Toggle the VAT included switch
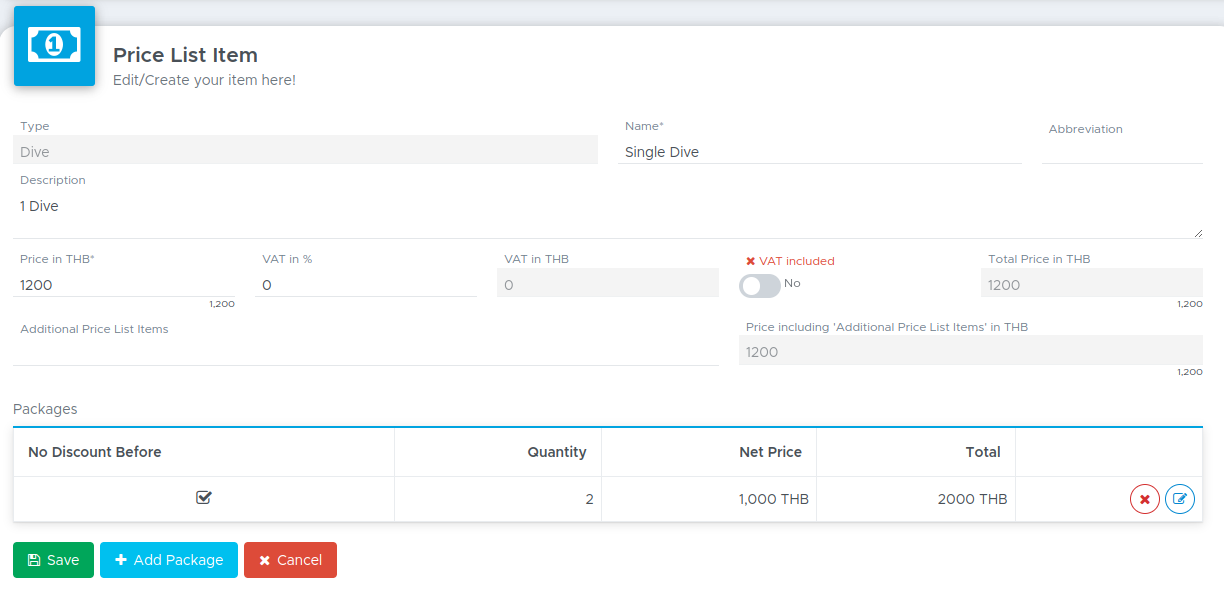The width and height of the screenshot is (1224, 591). coord(760,286)
